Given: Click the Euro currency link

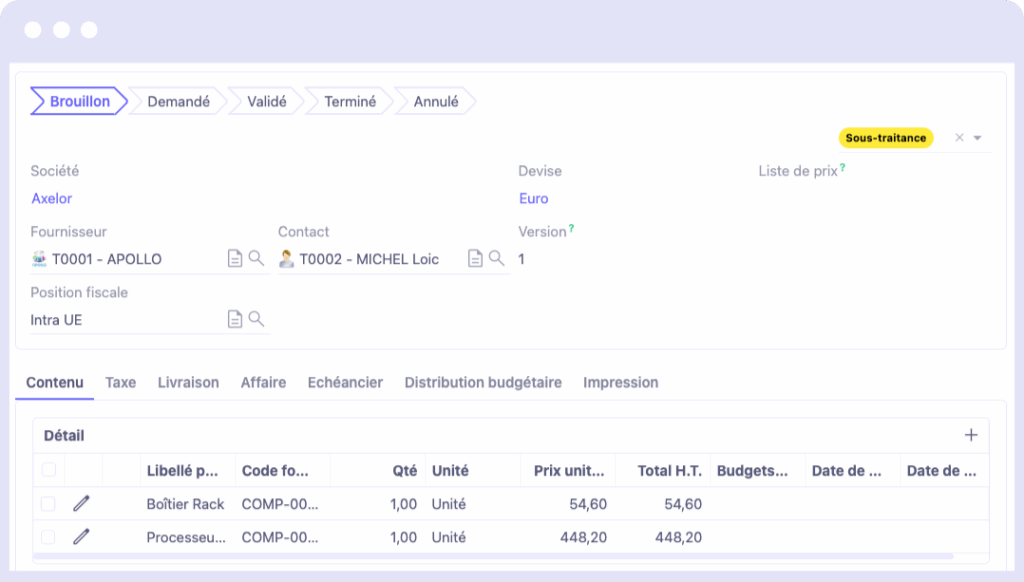Looking at the screenshot, I should click(534, 199).
